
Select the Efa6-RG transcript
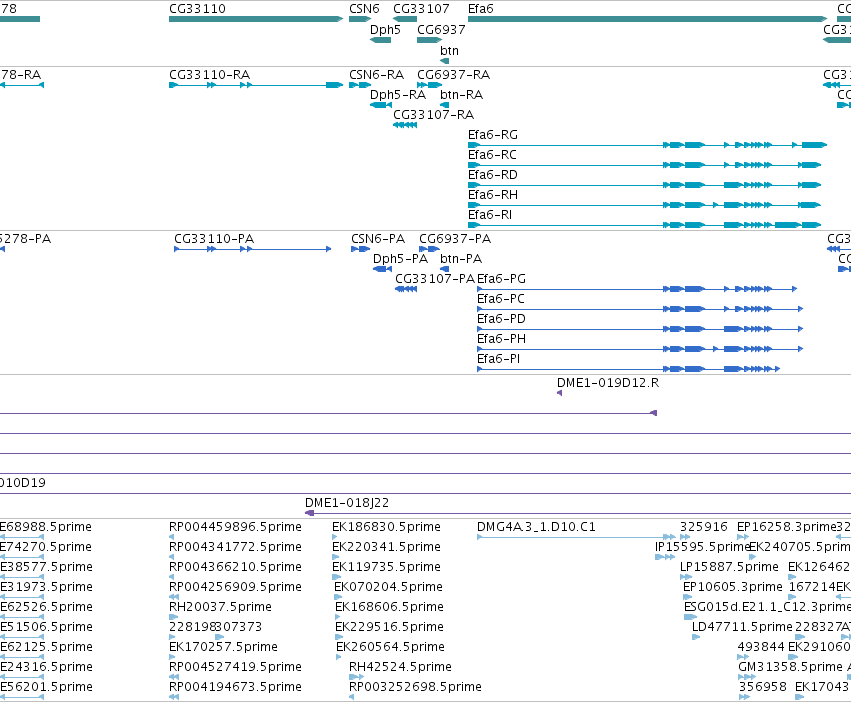647,145
